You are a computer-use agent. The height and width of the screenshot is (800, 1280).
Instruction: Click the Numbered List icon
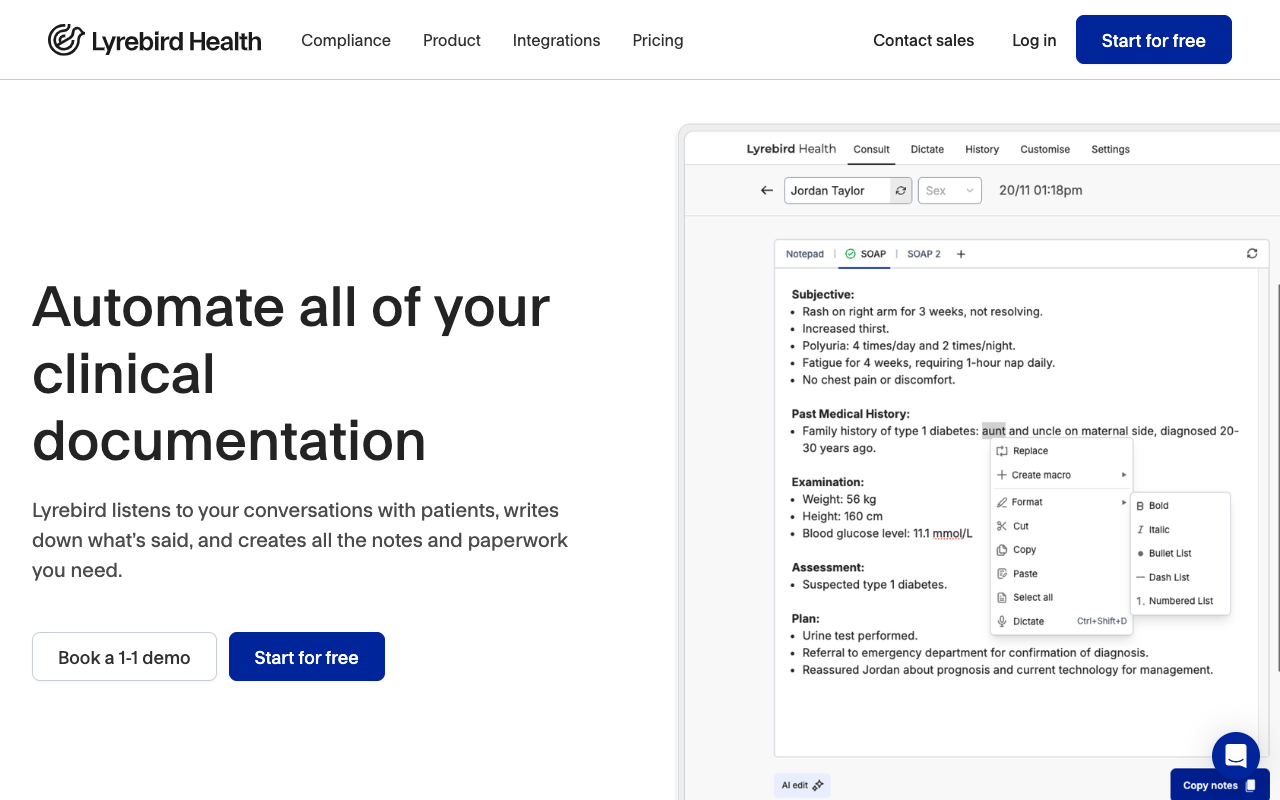click(x=1141, y=601)
